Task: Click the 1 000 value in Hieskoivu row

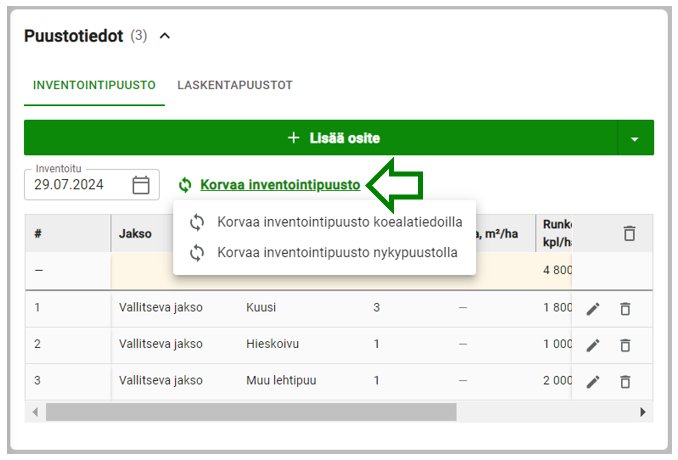Action: point(557,344)
